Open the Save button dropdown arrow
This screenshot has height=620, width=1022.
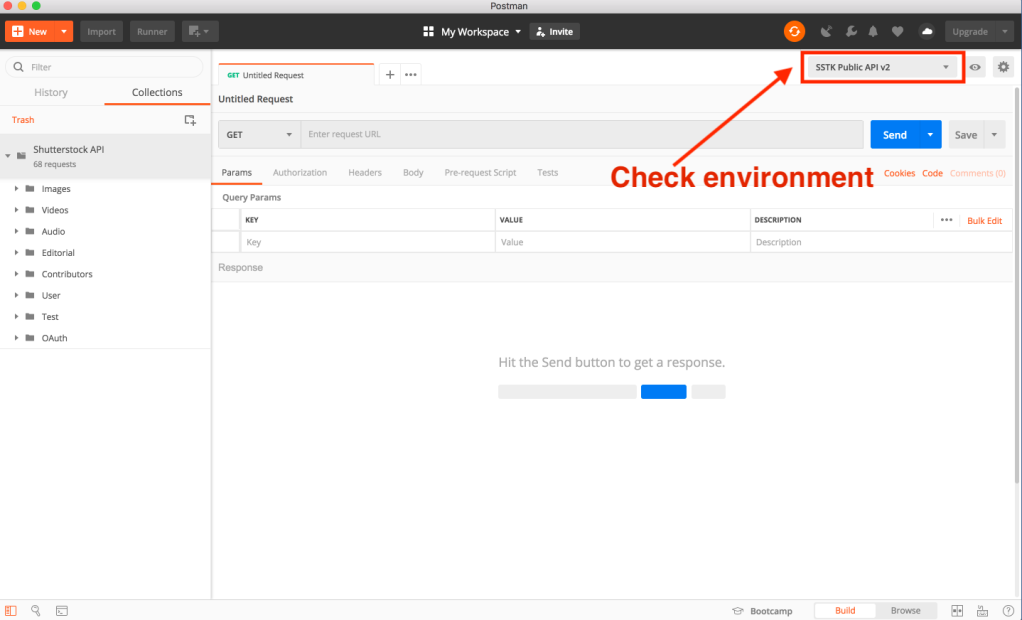(994, 134)
